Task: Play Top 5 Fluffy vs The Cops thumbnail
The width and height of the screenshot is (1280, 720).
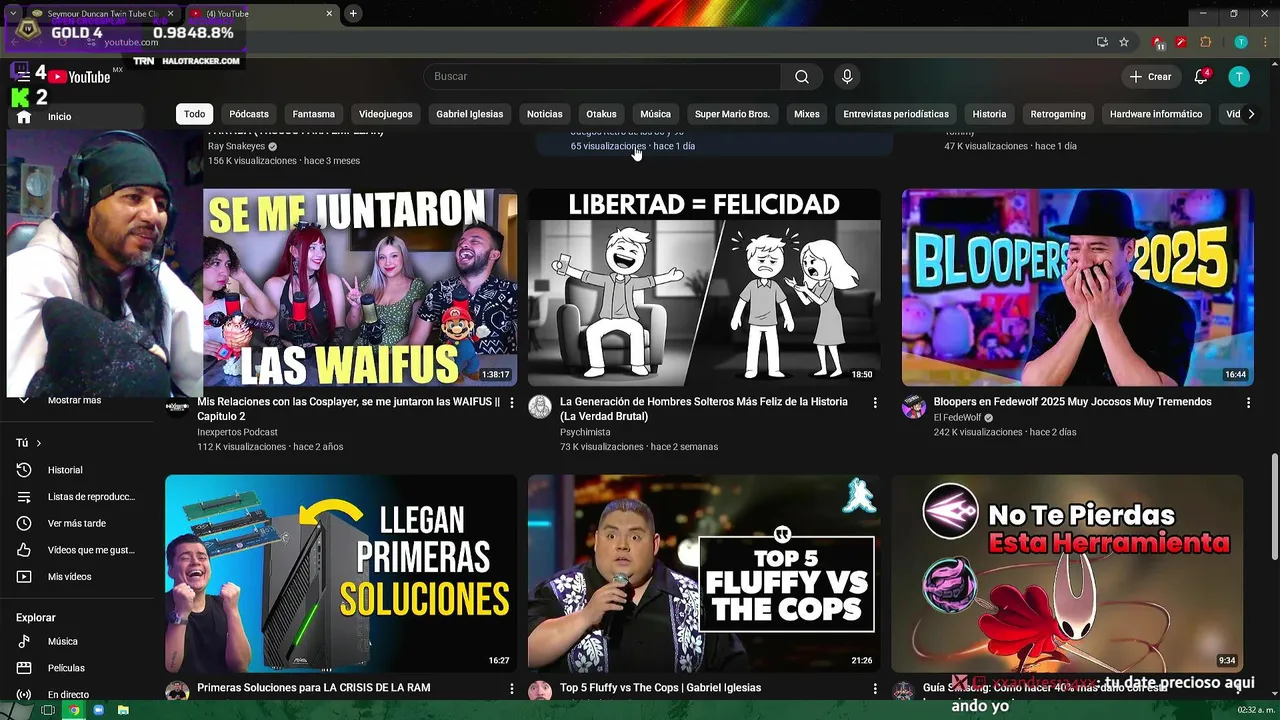Action: pos(704,573)
